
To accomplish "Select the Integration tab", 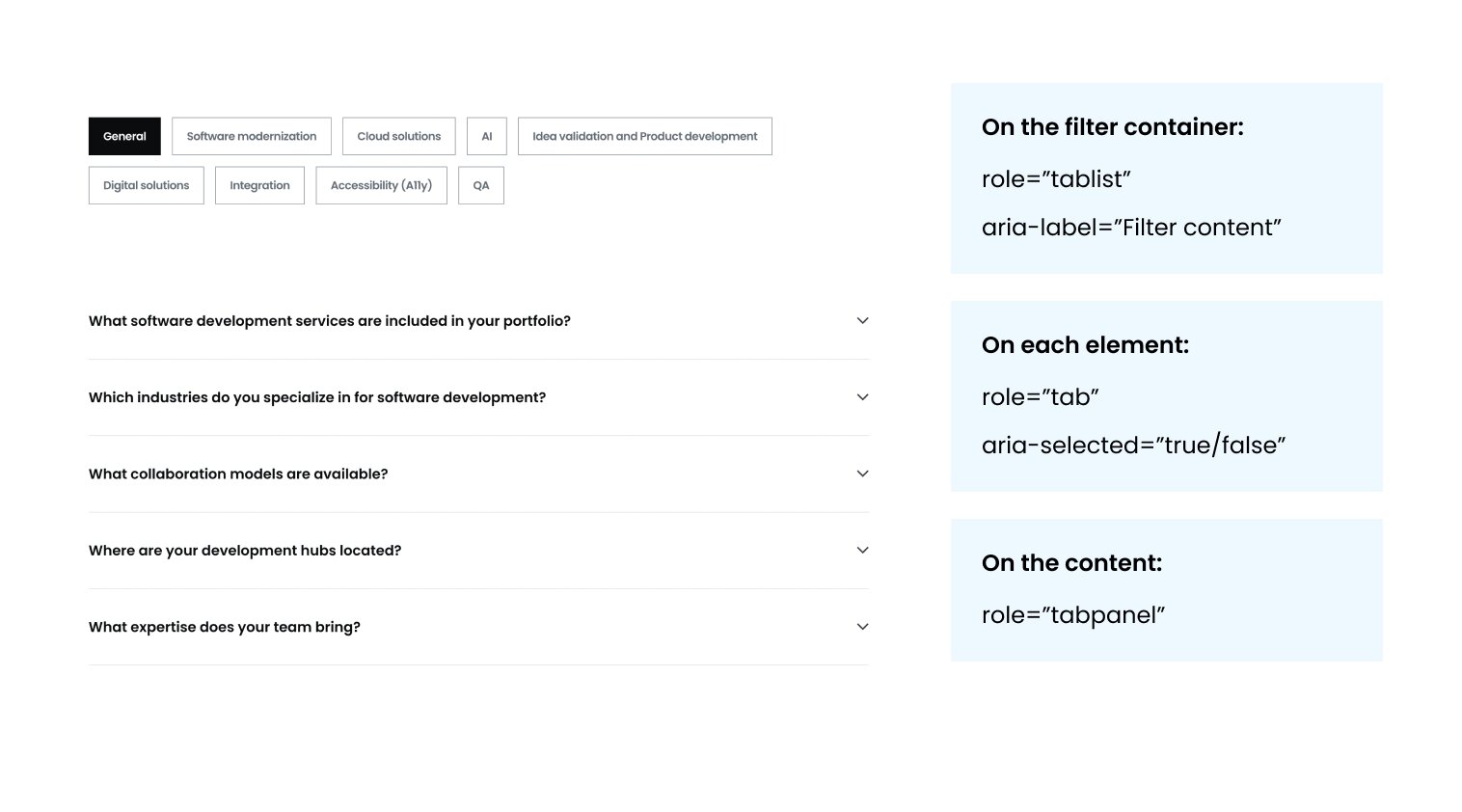I will (x=259, y=185).
